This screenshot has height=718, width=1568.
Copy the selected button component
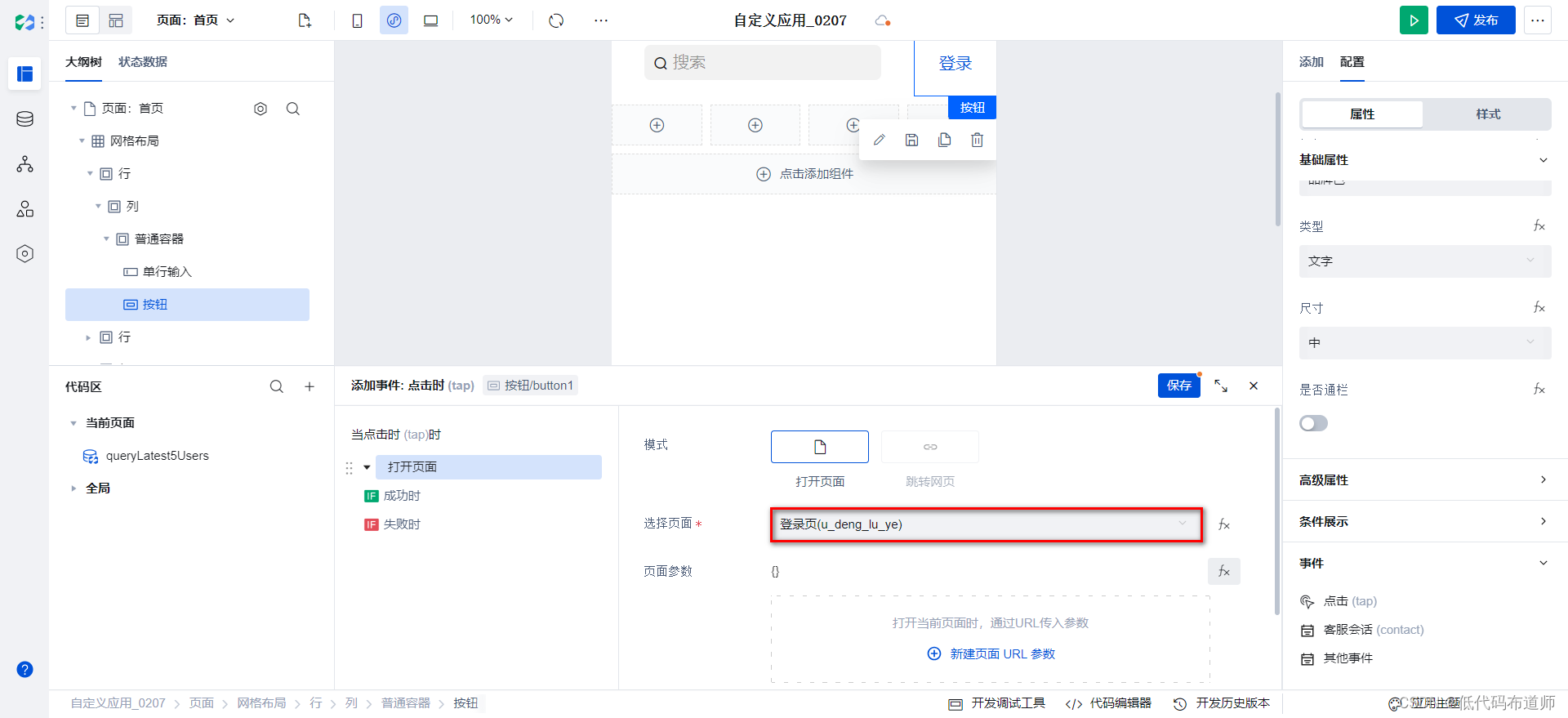click(x=944, y=140)
